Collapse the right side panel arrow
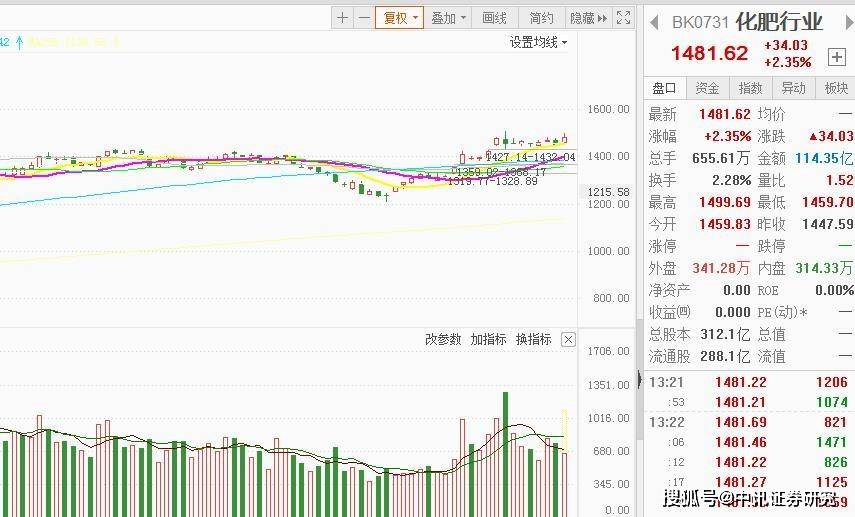 tap(640, 379)
